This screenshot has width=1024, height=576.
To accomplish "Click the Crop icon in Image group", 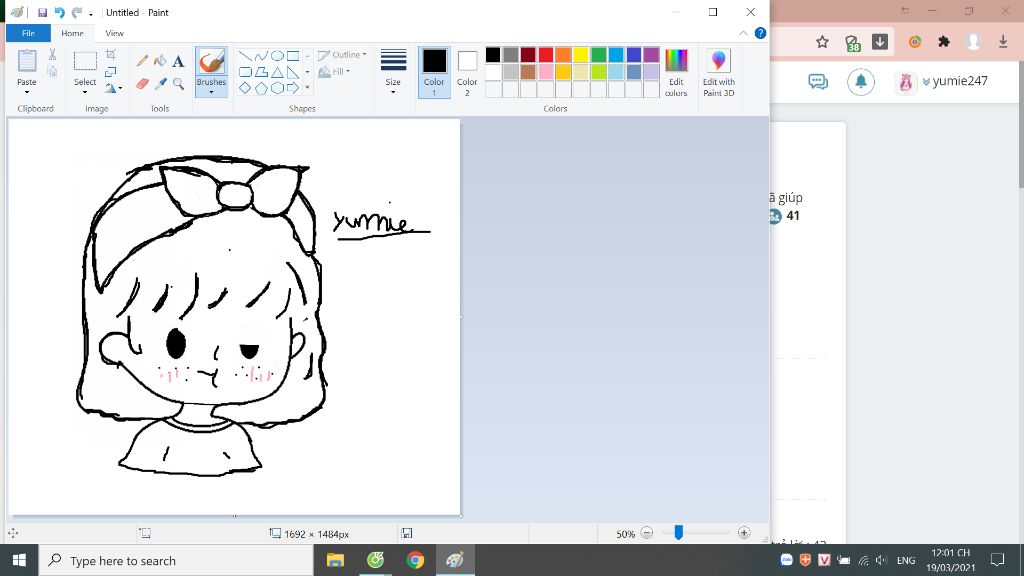I will coord(110,54).
